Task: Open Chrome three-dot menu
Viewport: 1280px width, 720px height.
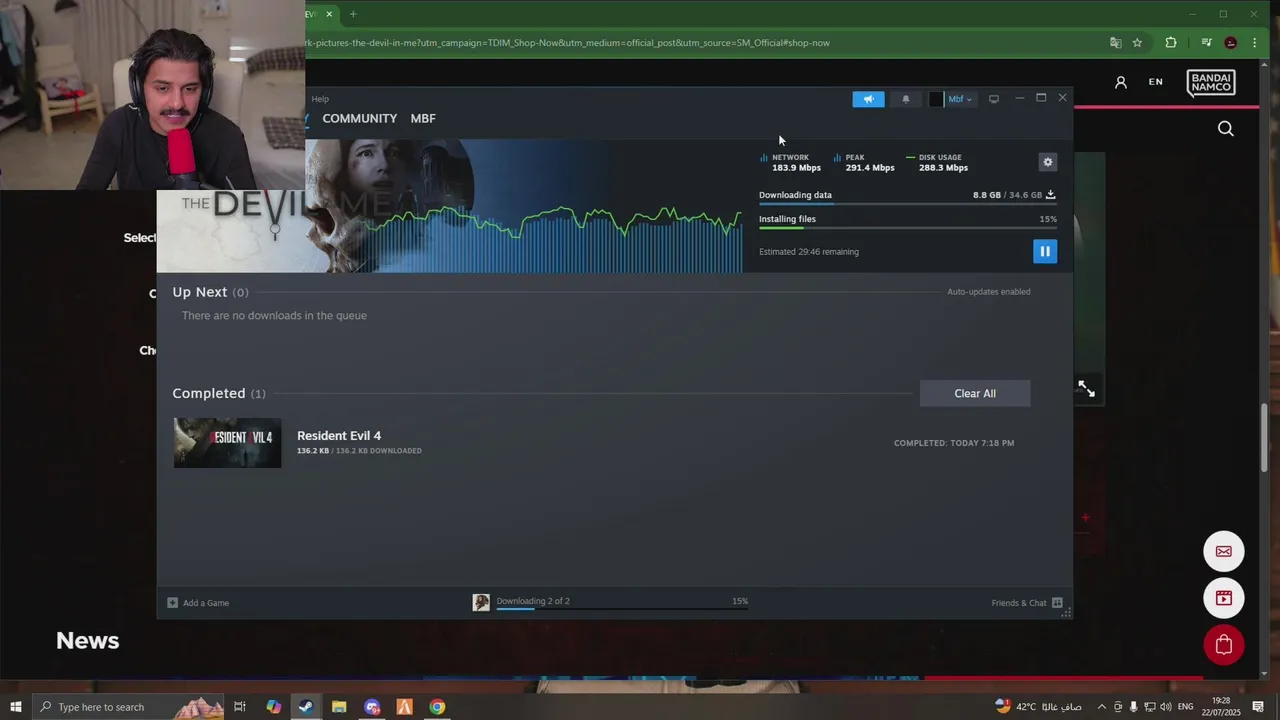Action: click(x=1254, y=43)
